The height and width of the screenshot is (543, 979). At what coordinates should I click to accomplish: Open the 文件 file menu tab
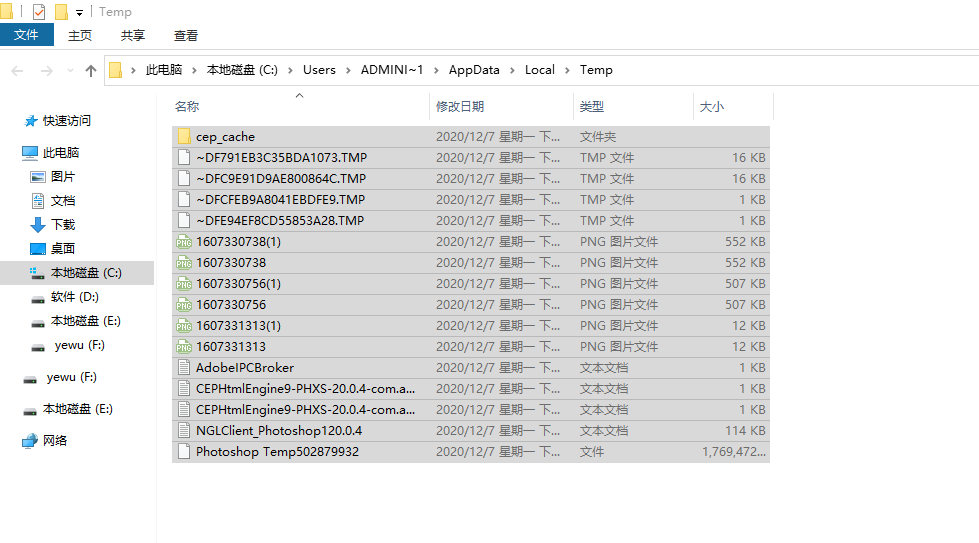[27, 35]
